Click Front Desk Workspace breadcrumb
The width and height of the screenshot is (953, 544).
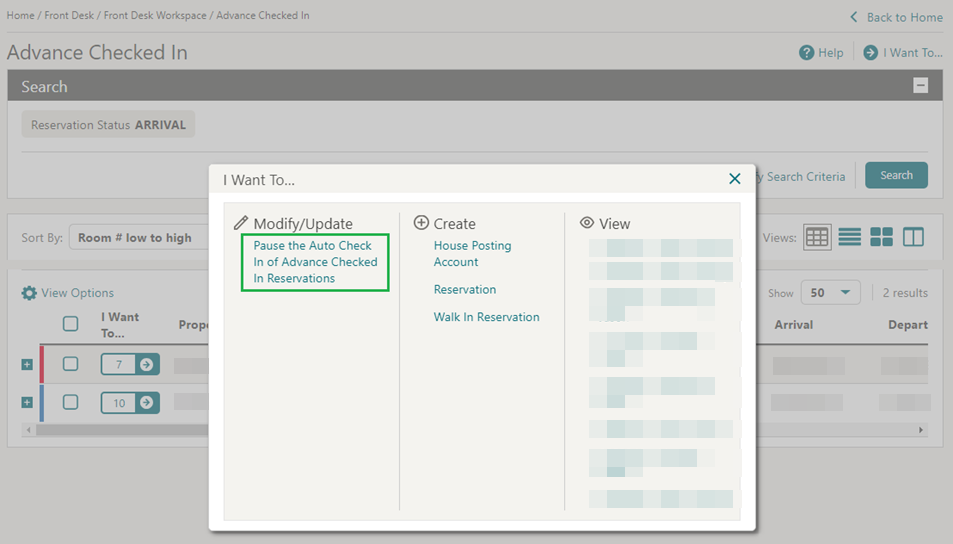pyautogui.click(x=155, y=15)
